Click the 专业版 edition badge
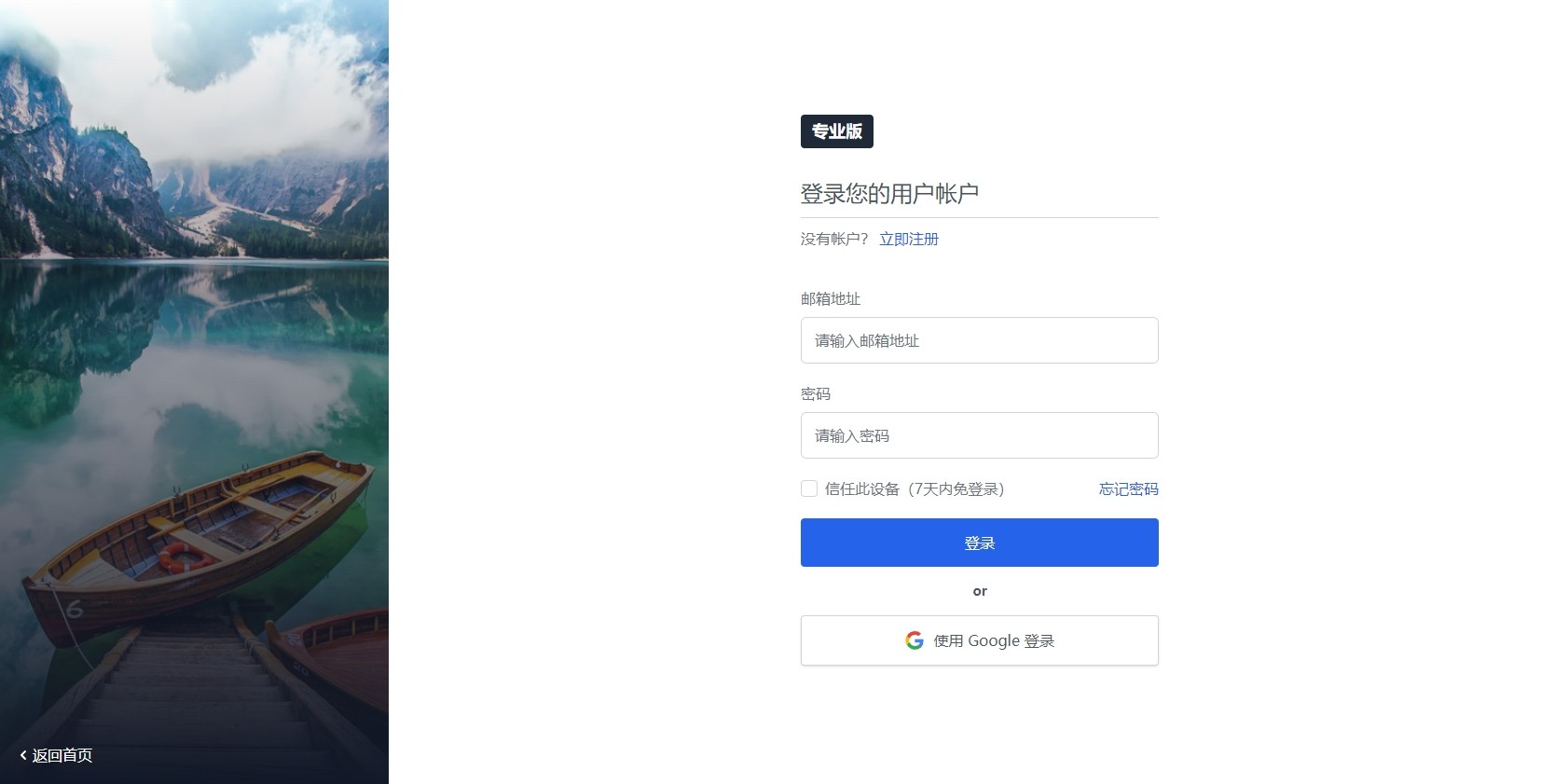 (837, 131)
